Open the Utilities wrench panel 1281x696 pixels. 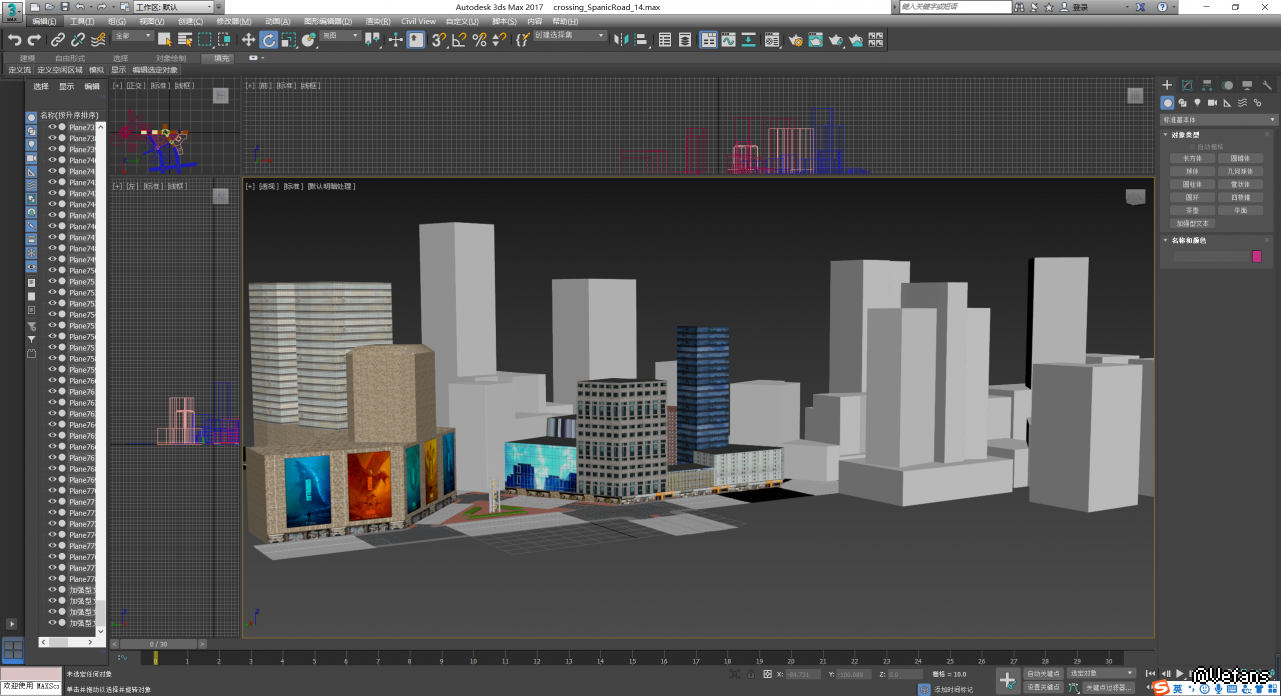(x=1268, y=86)
